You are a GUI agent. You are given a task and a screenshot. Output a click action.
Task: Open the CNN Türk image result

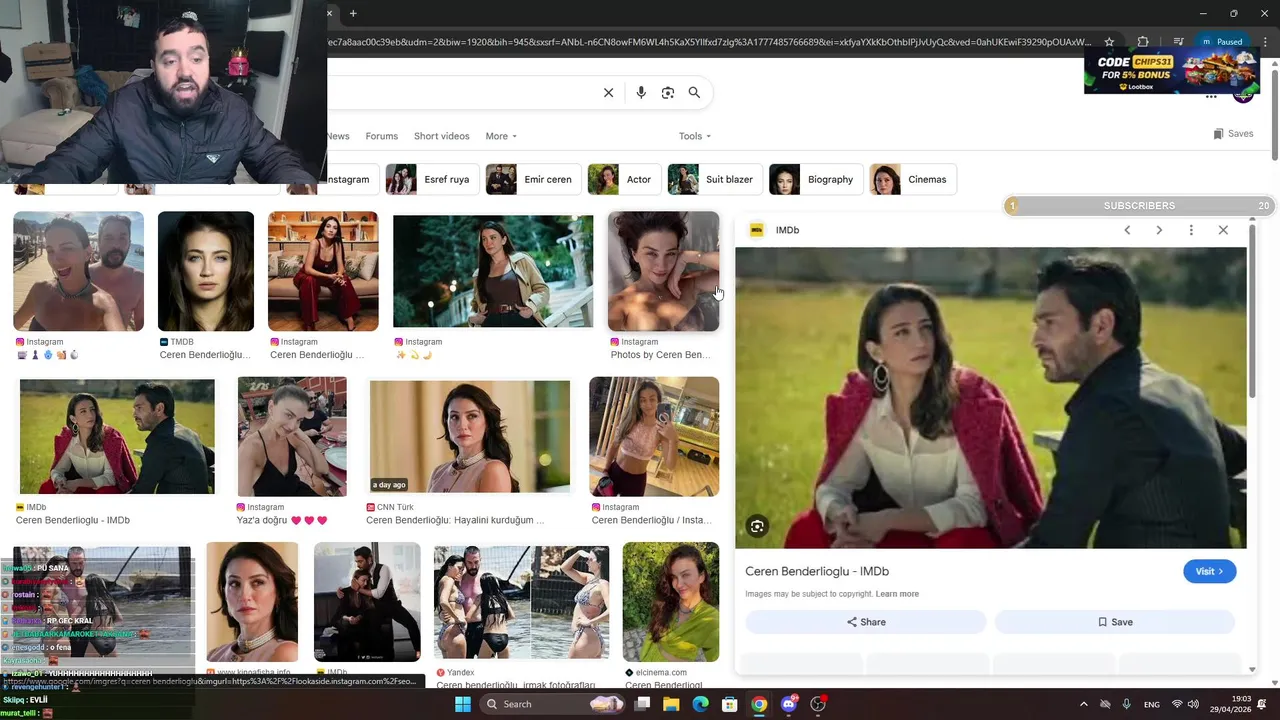tap(470, 437)
